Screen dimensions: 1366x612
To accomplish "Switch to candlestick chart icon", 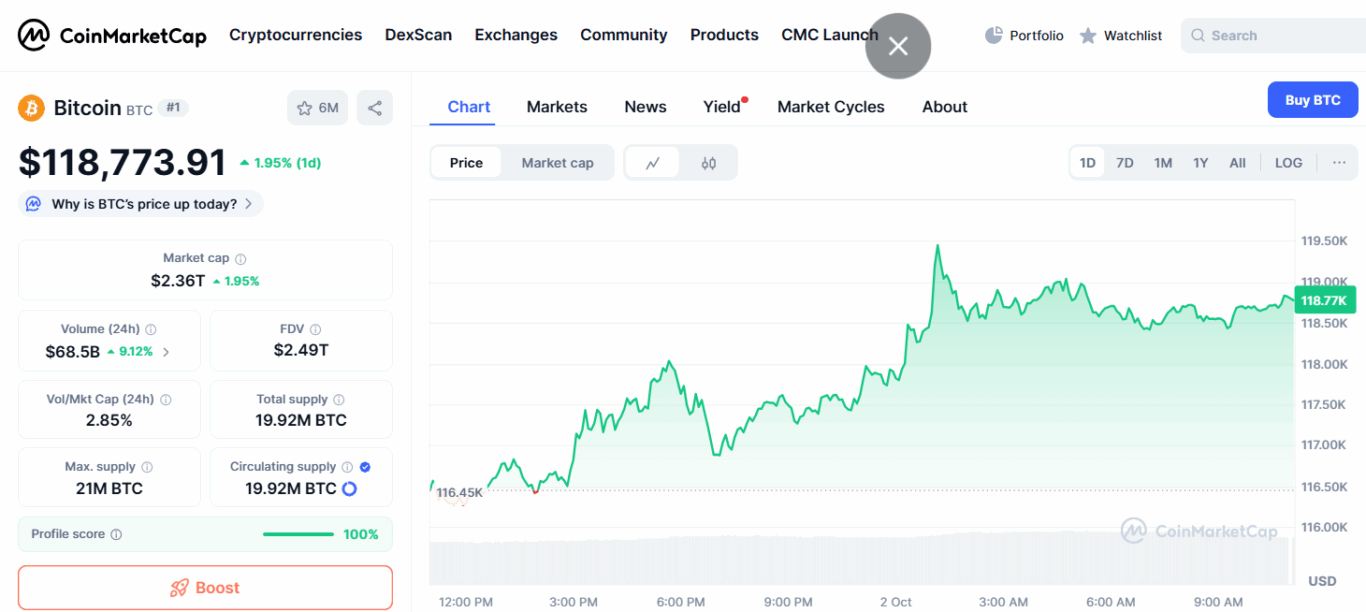I will 708,163.
